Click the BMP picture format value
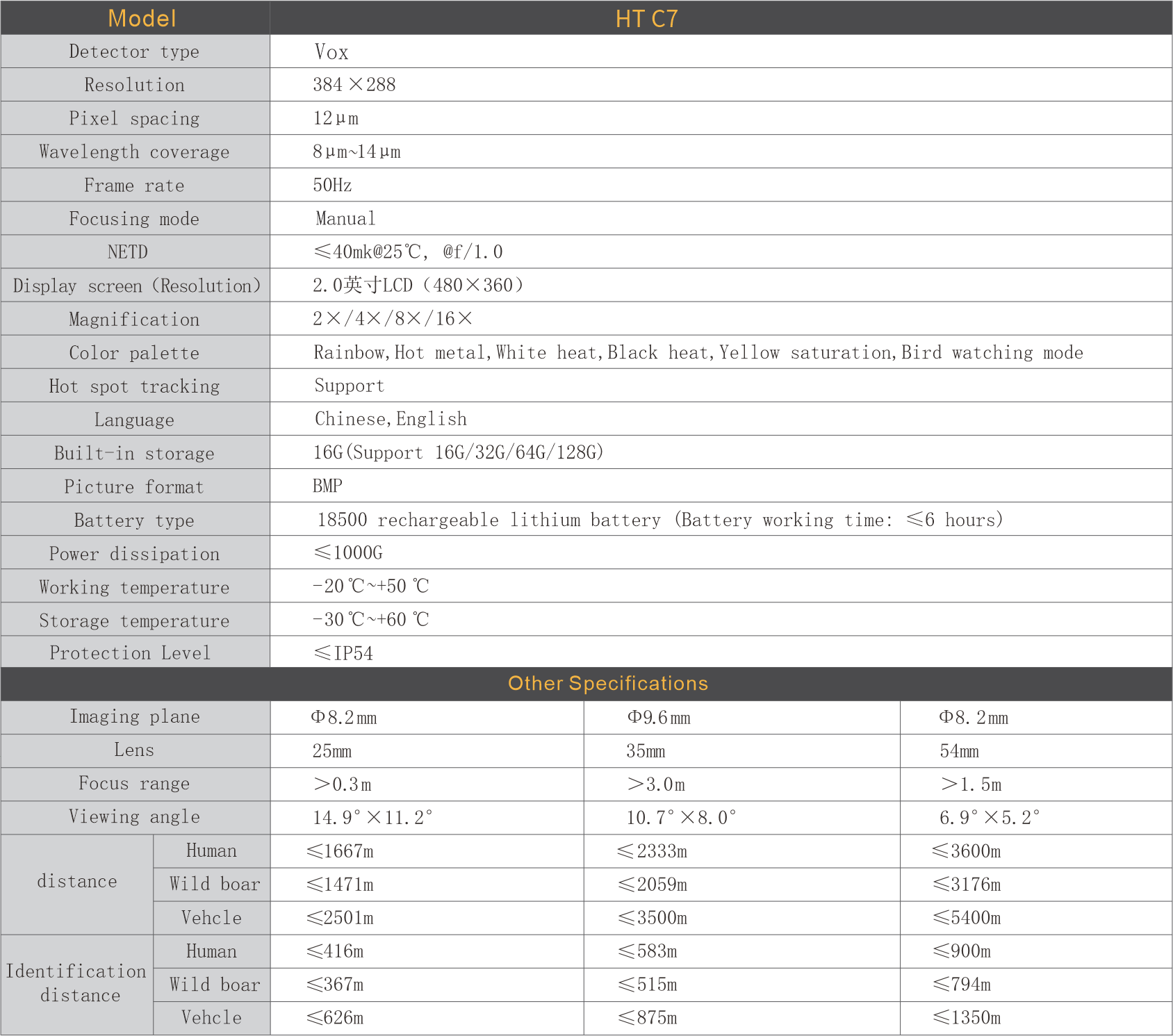The height and width of the screenshot is (1036, 1173). pyautogui.click(x=327, y=486)
